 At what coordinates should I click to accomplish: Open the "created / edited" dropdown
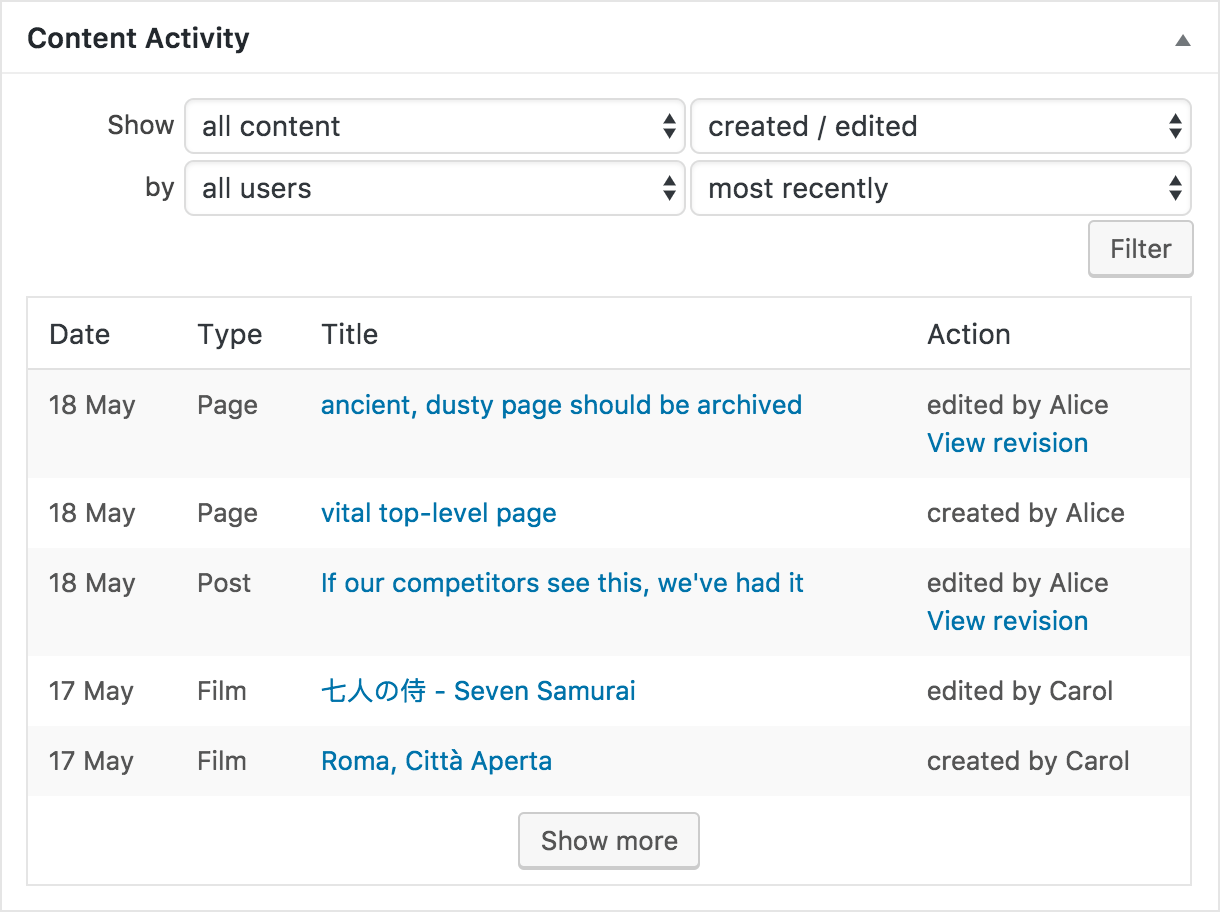click(x=940, y=126)
